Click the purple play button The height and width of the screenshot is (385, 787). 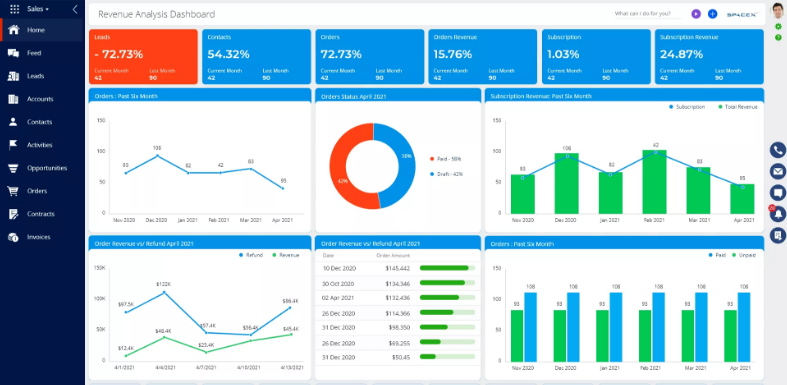tap(696, 14)
